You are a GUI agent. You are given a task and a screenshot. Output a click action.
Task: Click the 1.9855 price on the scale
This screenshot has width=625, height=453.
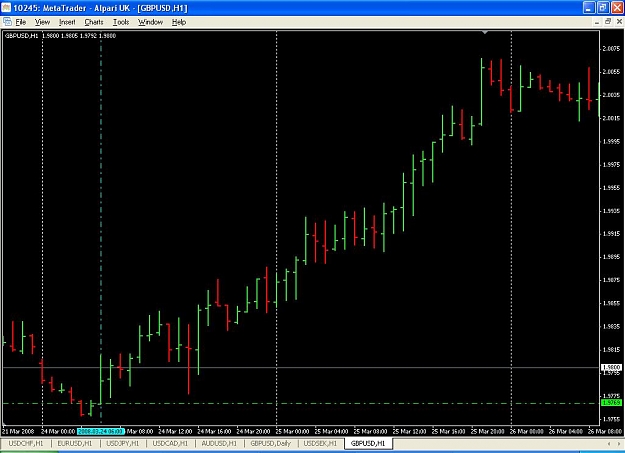coord(611,303)
